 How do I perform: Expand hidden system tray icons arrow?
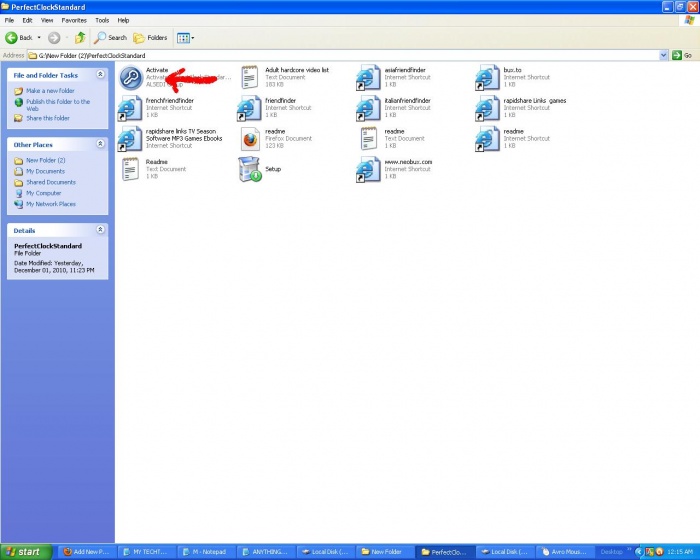639,552
